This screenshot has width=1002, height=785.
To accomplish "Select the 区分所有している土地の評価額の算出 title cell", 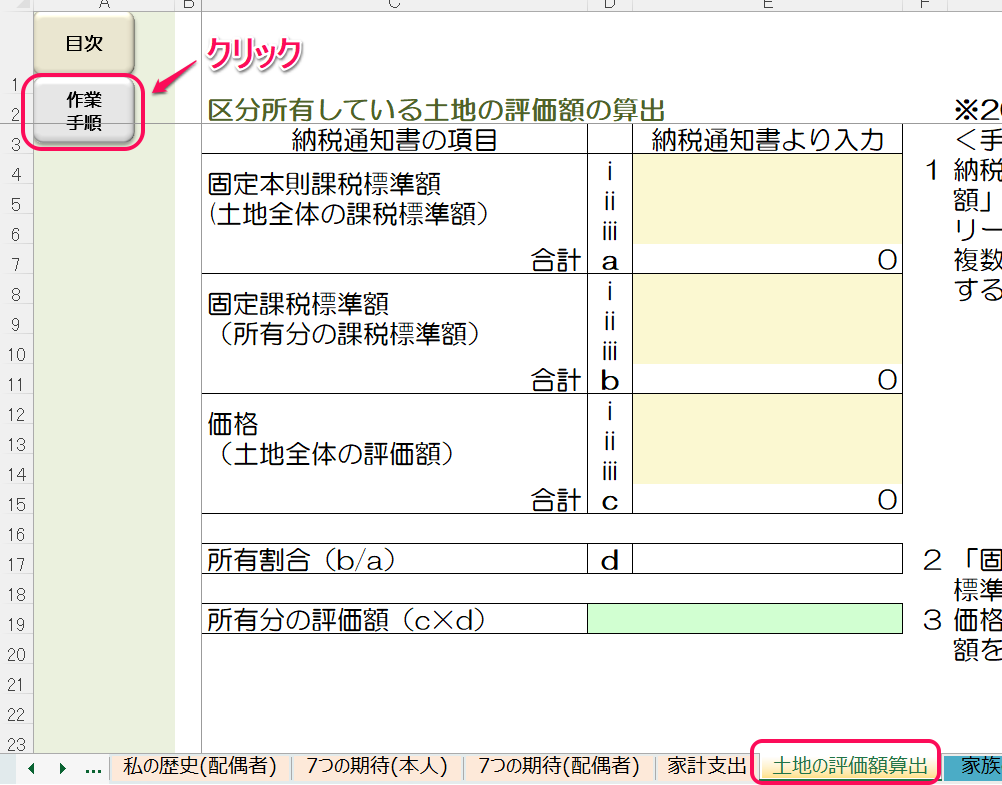I will [435, 109].
